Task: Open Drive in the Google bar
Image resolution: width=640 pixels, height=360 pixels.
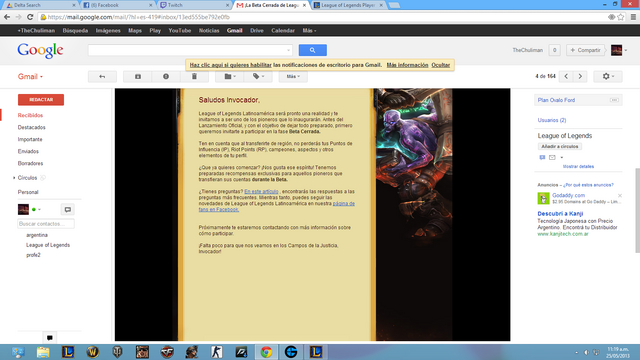Action: 257,31
